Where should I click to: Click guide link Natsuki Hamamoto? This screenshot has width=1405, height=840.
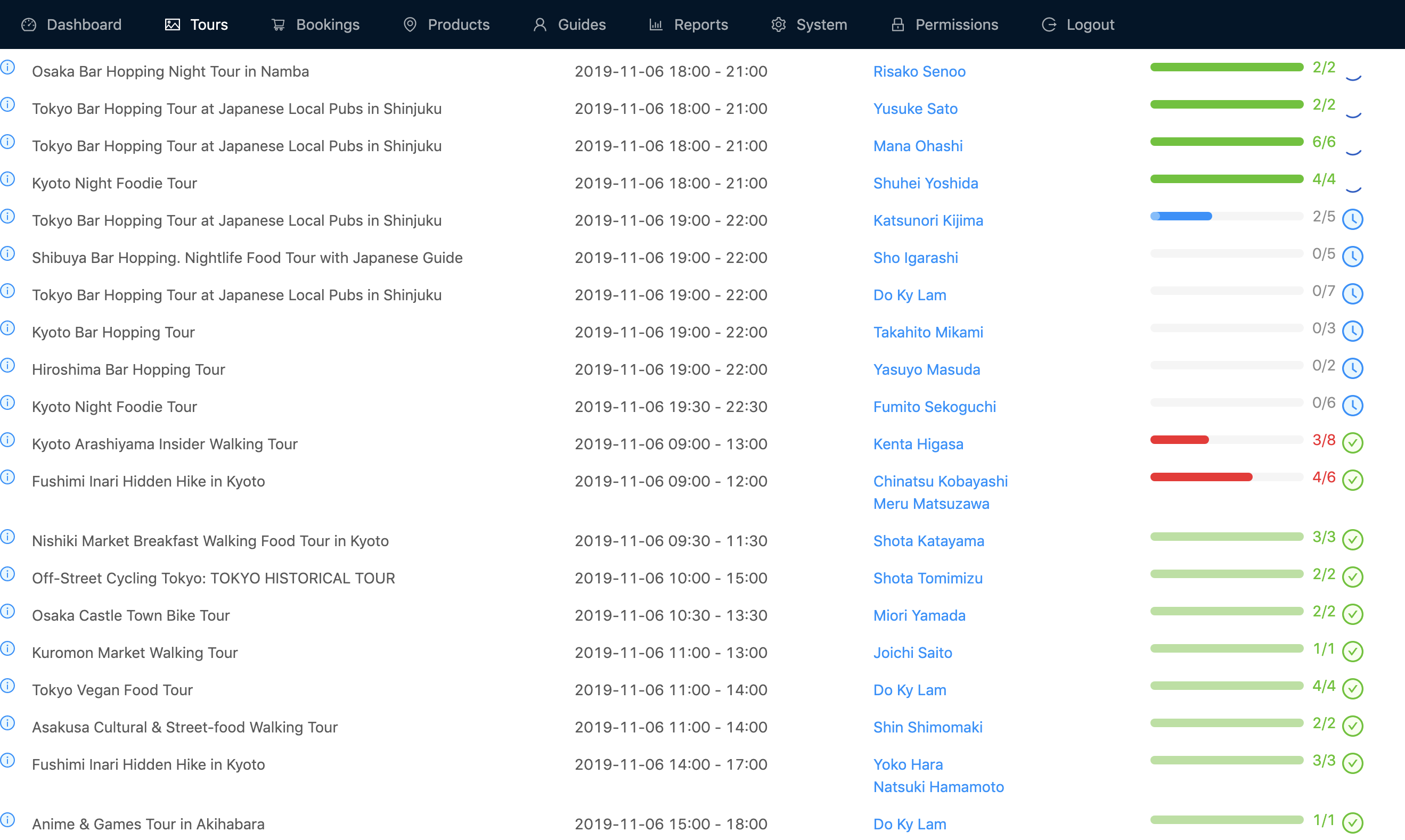[938, 787]
